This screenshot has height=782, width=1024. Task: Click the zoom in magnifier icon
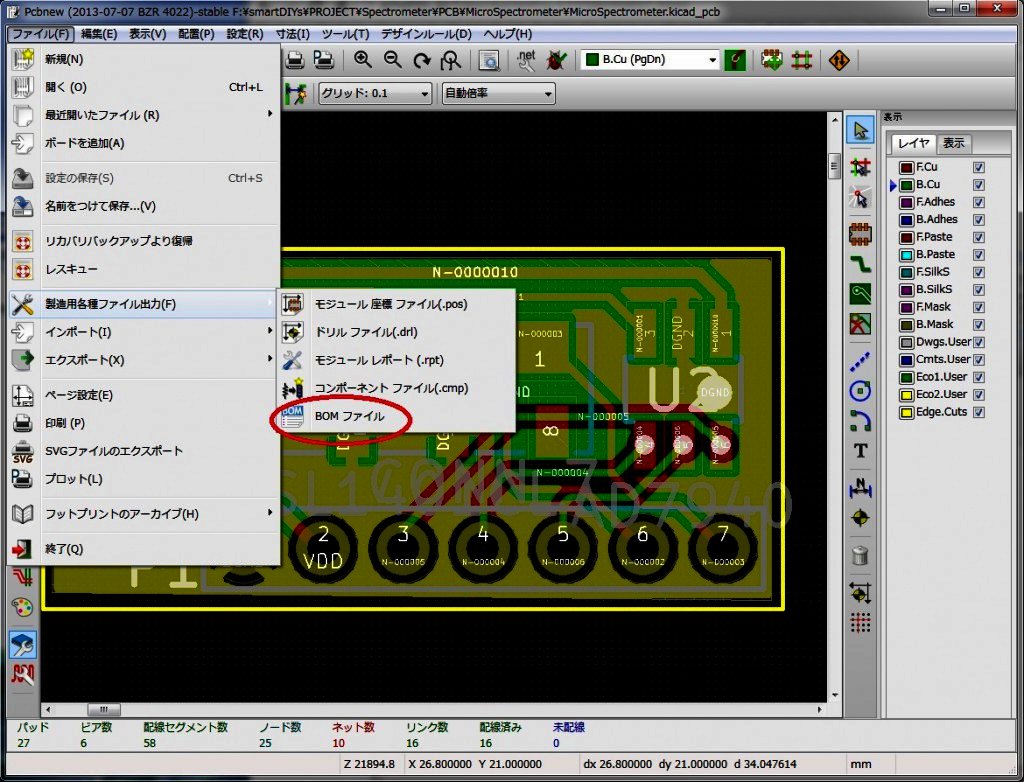pyautogui.click(x=363, y=60)
